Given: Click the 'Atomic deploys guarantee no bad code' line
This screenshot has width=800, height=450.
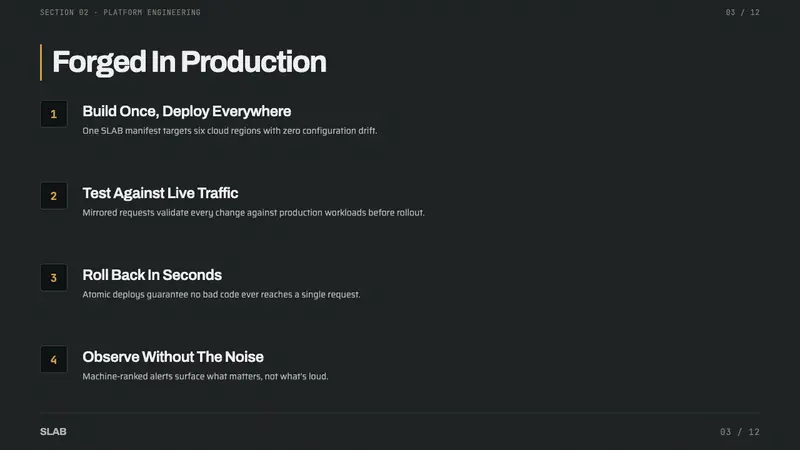Looking at the screenshot, I should (x=221, y=294).
